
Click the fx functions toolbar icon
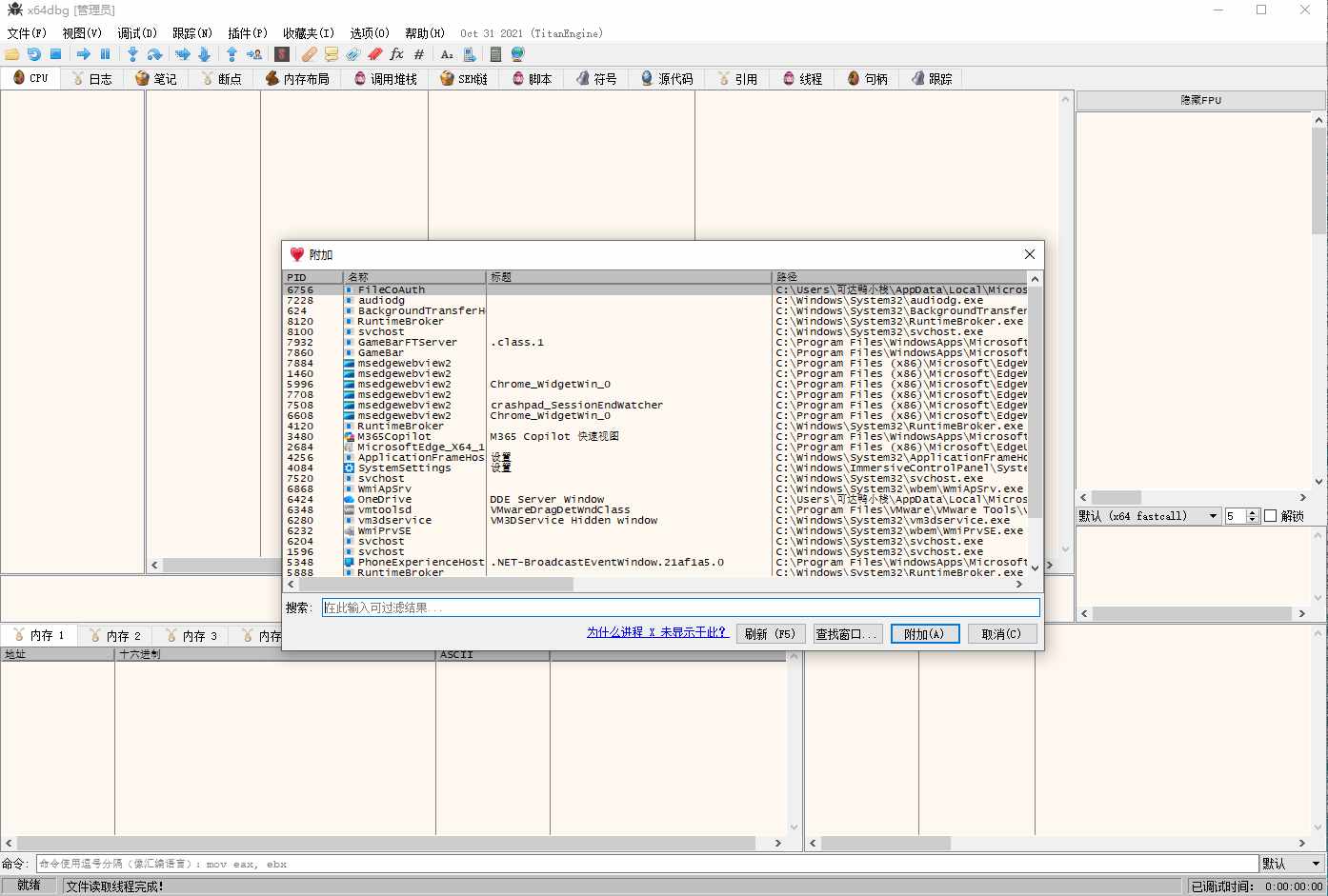396,54
